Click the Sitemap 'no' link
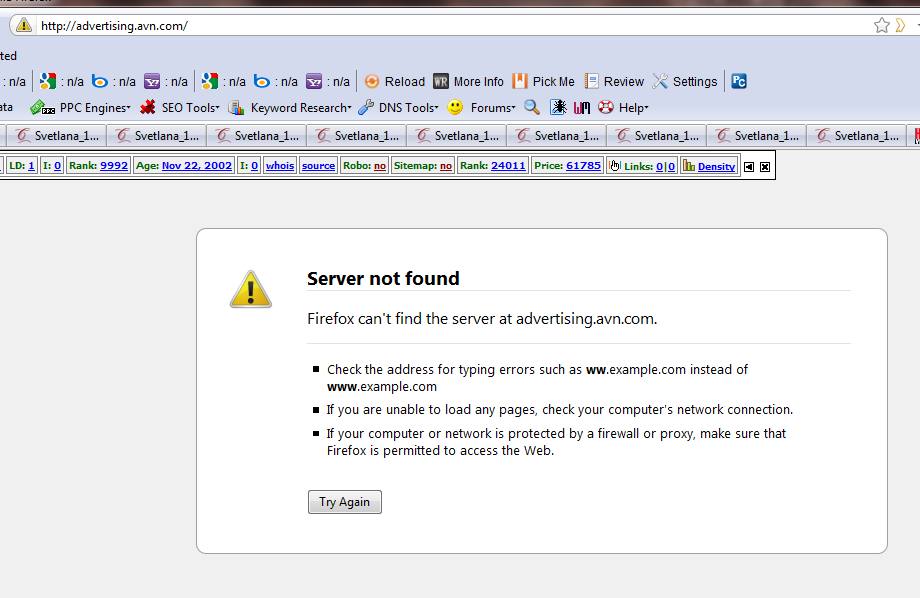 tap(446, 165)
